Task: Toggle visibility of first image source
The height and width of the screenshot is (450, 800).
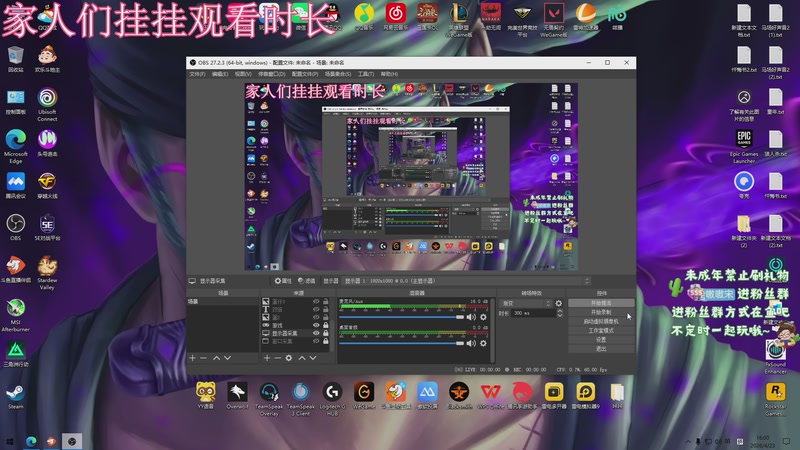Action: 316,302
